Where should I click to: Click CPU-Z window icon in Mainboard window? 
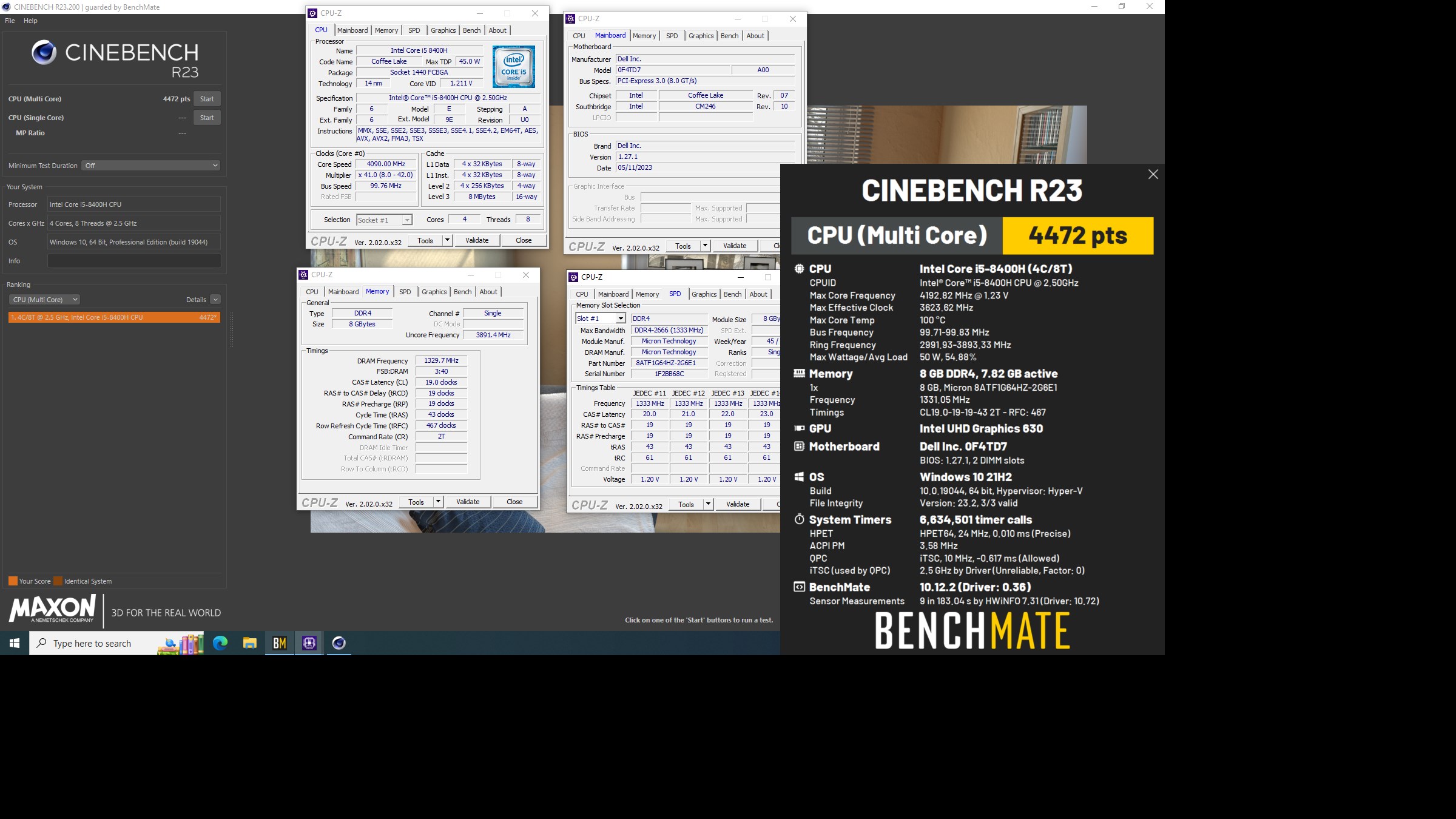point(570,19)
